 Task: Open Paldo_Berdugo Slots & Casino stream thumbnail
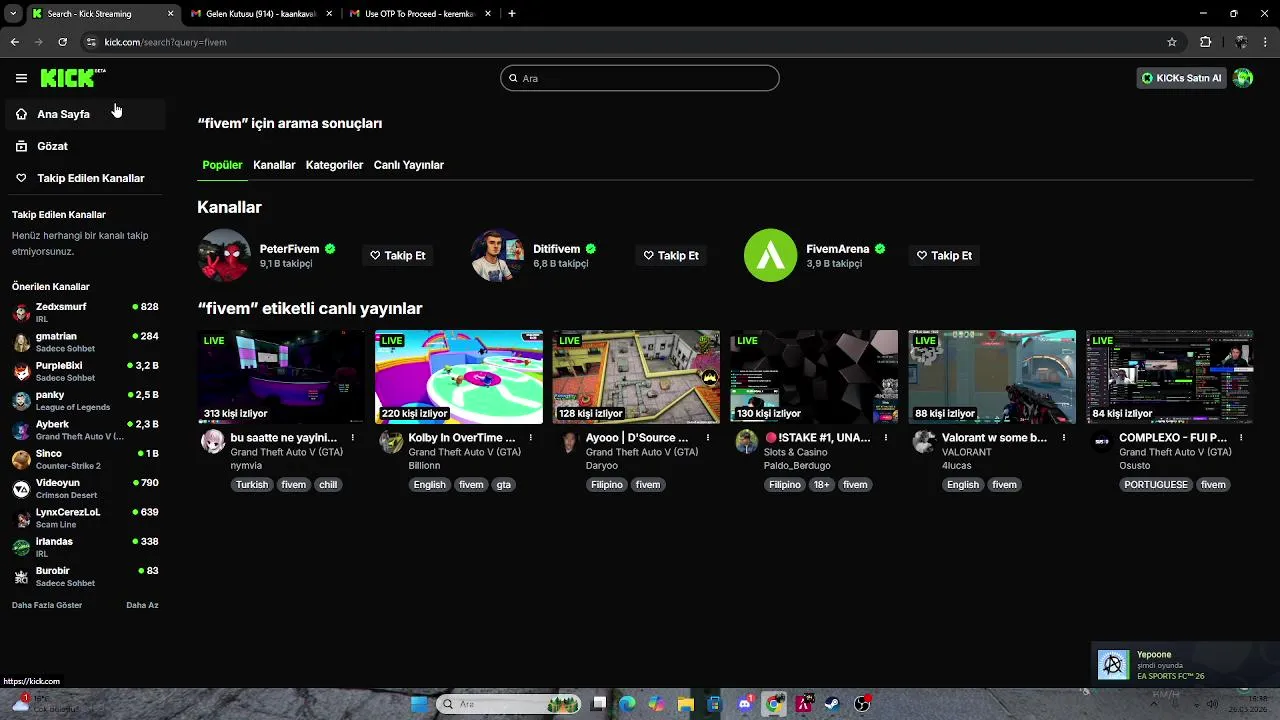[x=814, y=377]
